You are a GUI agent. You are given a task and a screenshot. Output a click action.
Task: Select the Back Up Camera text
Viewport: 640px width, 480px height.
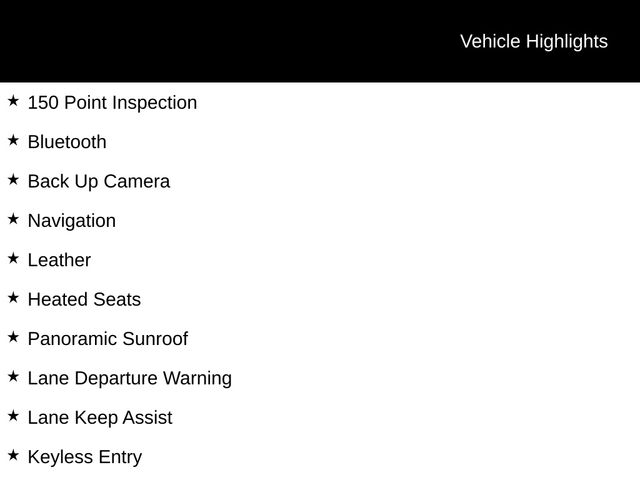(99, 182)
